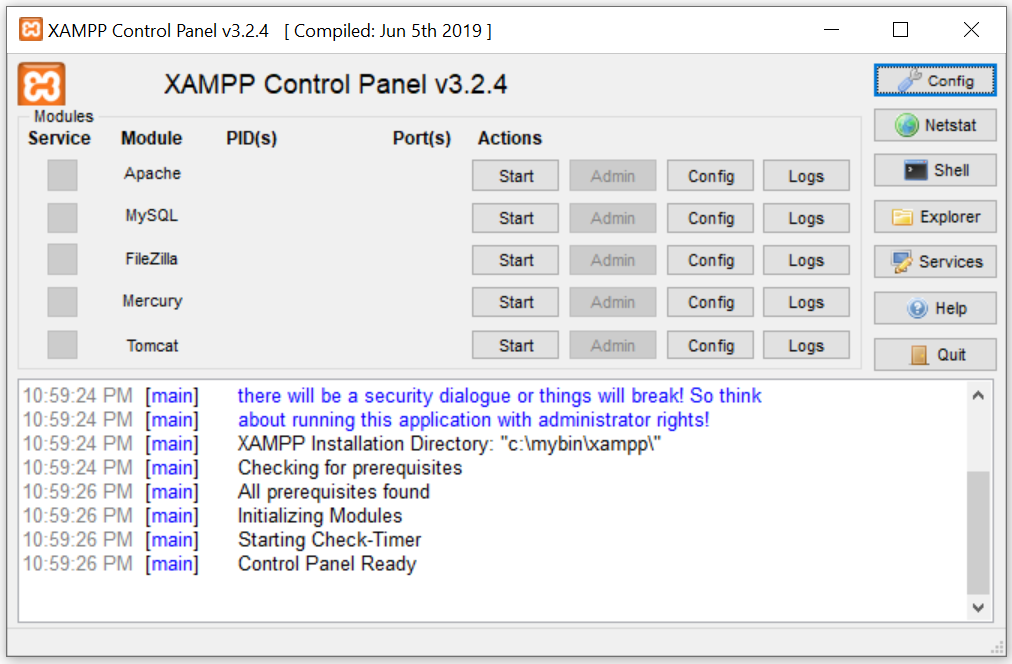Click Admin button for Mercury
The image size is (1012, 664).
(612, 302)
